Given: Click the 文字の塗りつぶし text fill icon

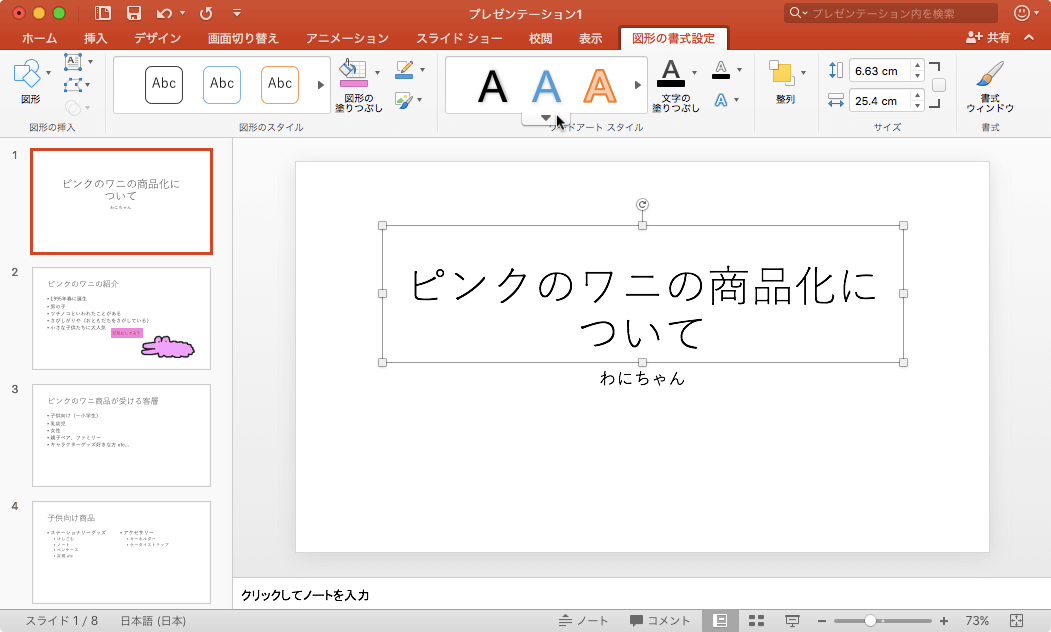Looking at the screenshot, I should [x=671, y=74].
